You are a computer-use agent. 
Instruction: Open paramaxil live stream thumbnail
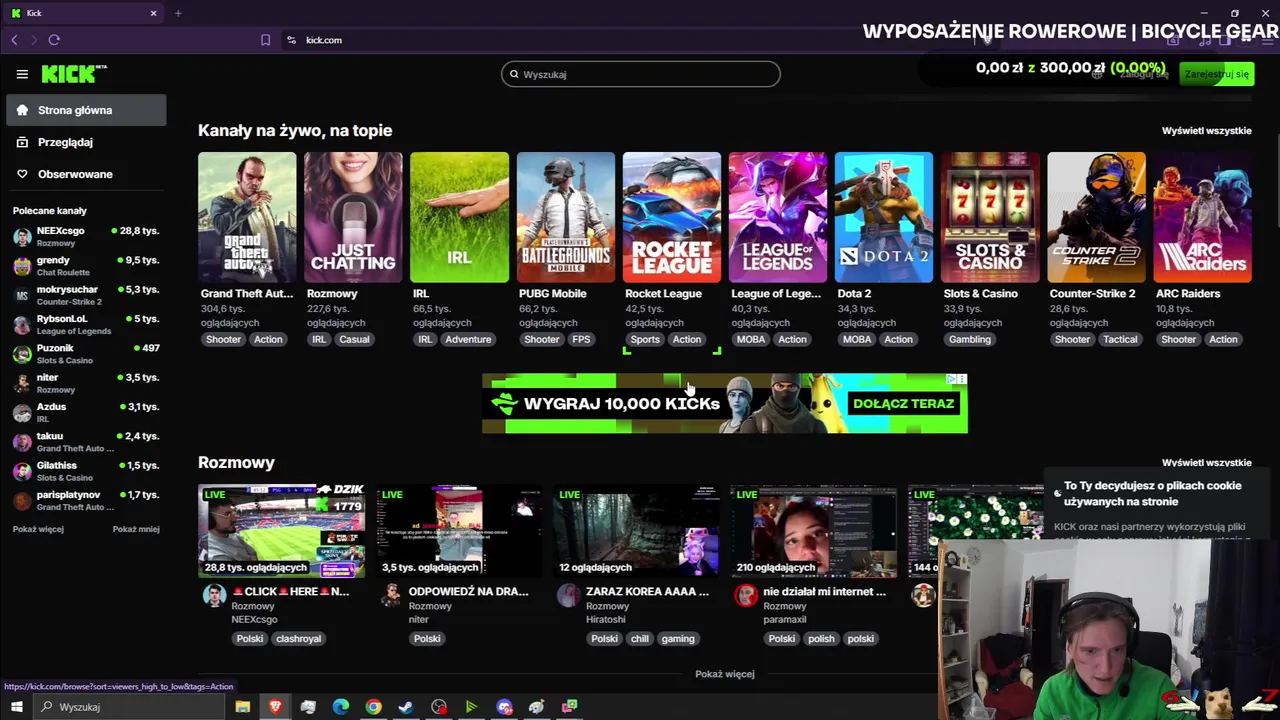tap(813, 531)
